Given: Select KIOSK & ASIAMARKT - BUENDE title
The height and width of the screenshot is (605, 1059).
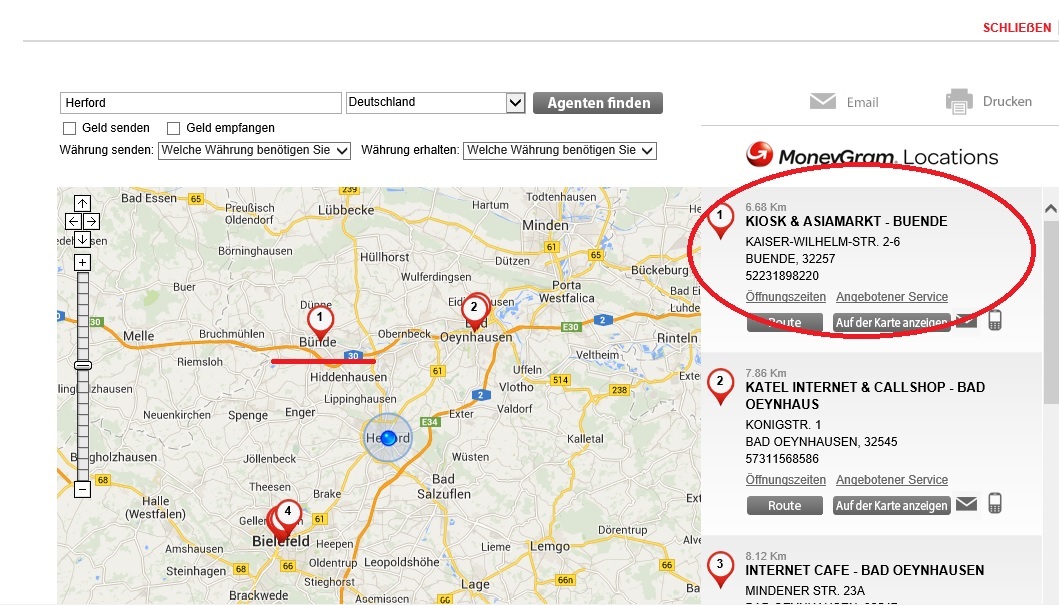Looking at the screenshot, I should tap(846, 221).
